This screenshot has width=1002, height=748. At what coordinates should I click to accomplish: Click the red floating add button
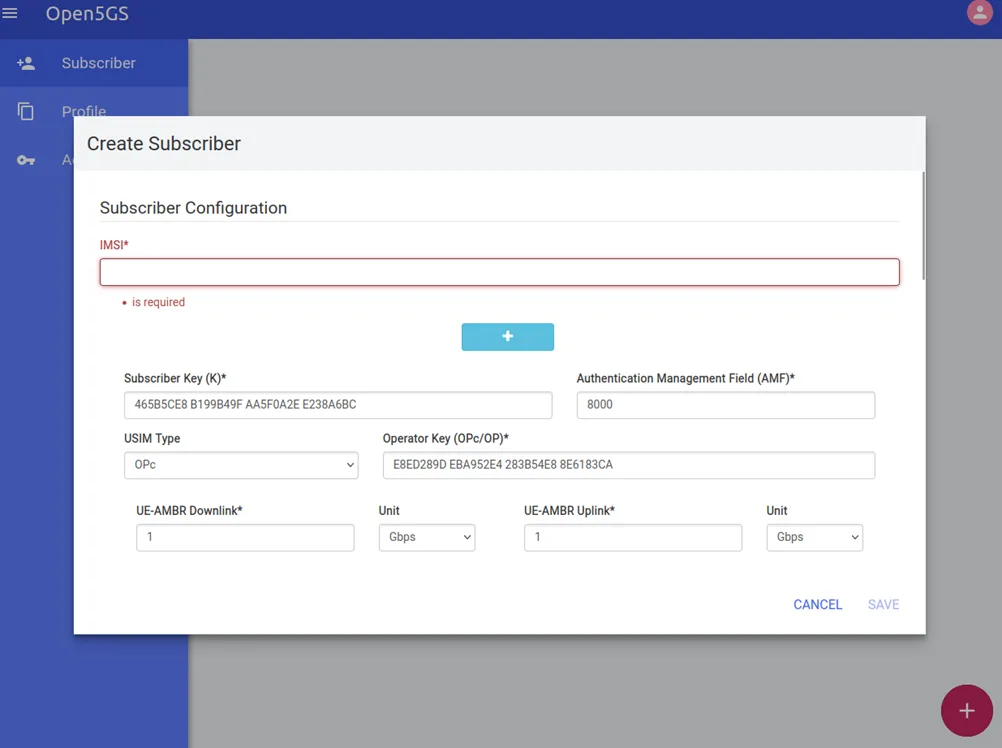click(966, 710)
